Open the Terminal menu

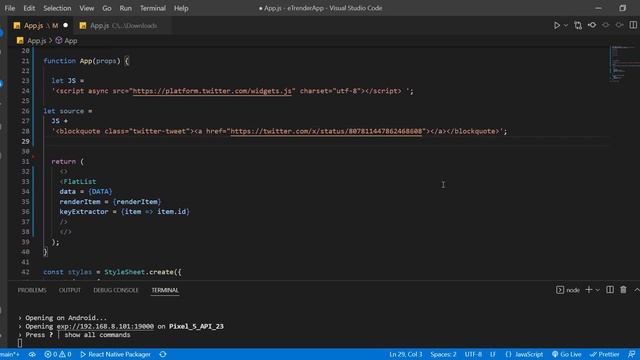153,8
